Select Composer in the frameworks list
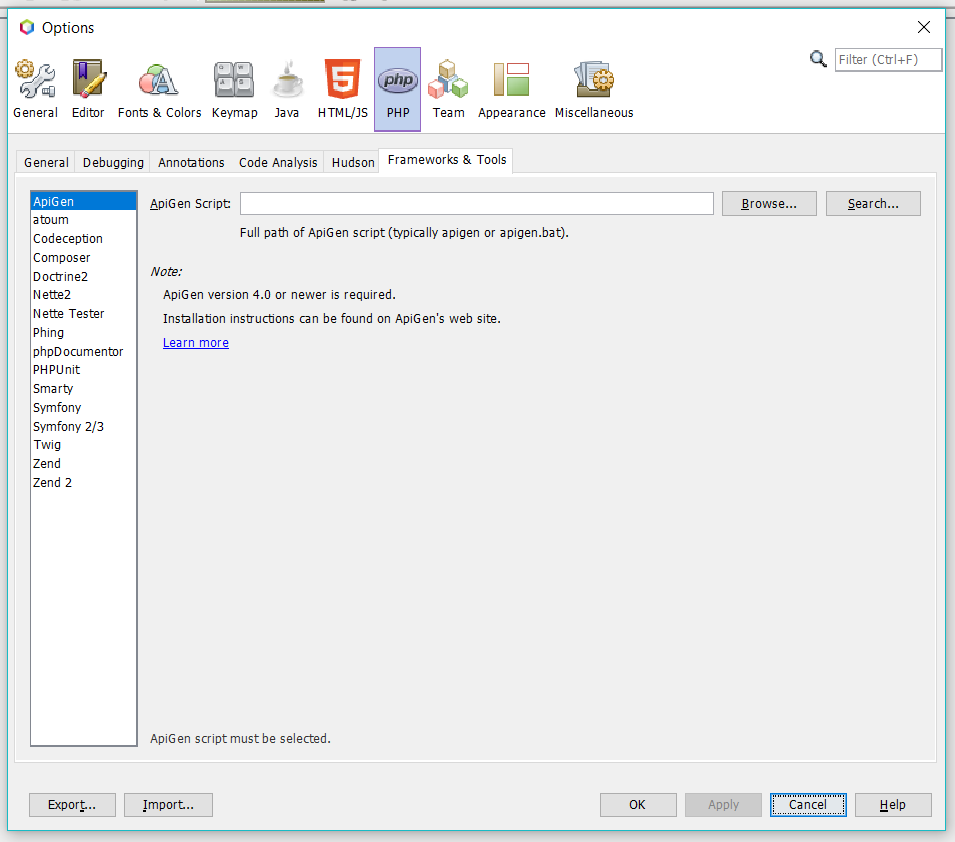Viewport: 955px width, 842px height. coord(83,258)
